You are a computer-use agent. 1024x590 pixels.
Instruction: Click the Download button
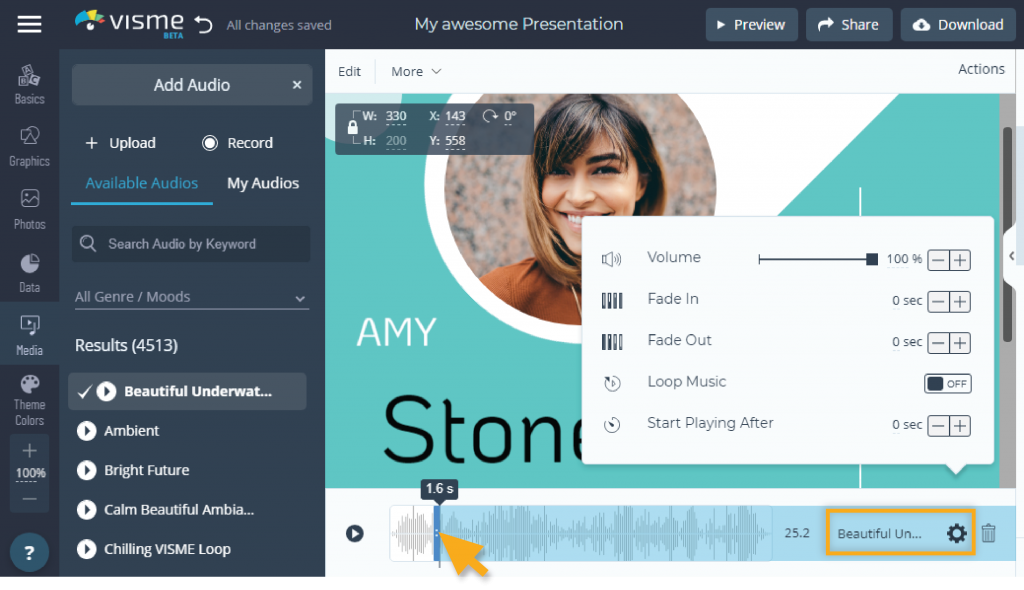point(958,25)
